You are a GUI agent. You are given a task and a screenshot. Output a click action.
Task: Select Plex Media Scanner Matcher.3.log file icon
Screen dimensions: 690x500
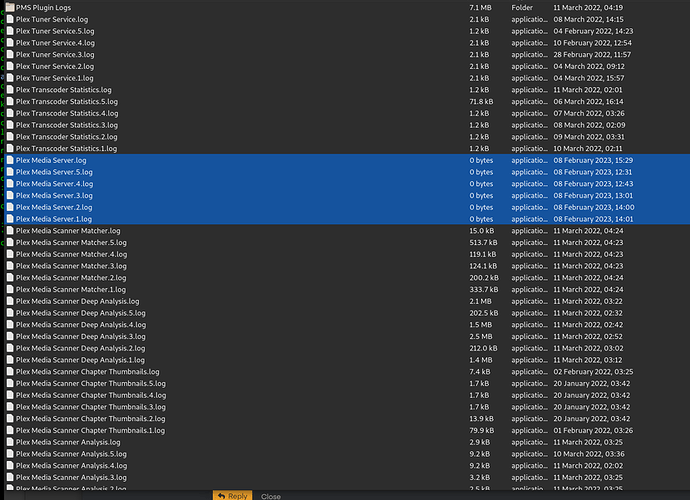[x=10, y=266]
